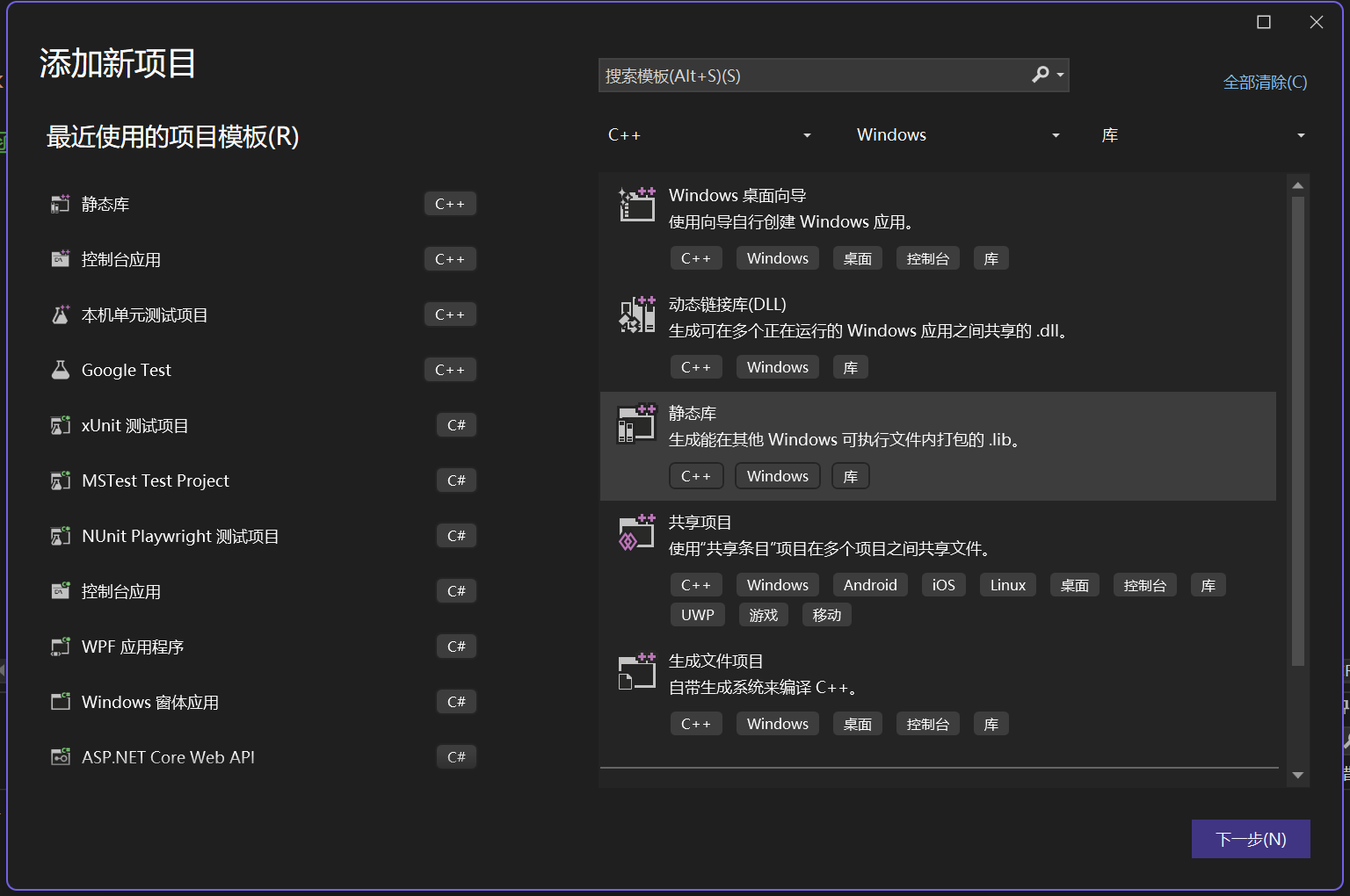Click the Windows 桌面向导 template icon
The width and height of the screenshot is (1350, 896).
tap(637, 204)
